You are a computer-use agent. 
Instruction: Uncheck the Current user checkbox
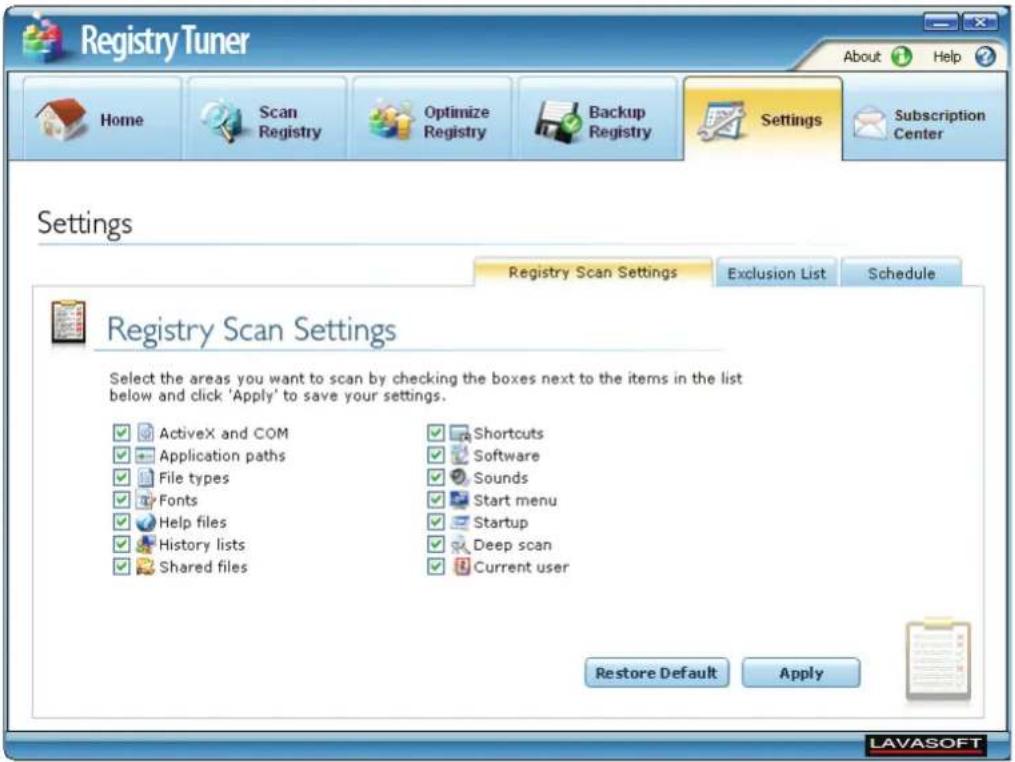coord(436,566)
